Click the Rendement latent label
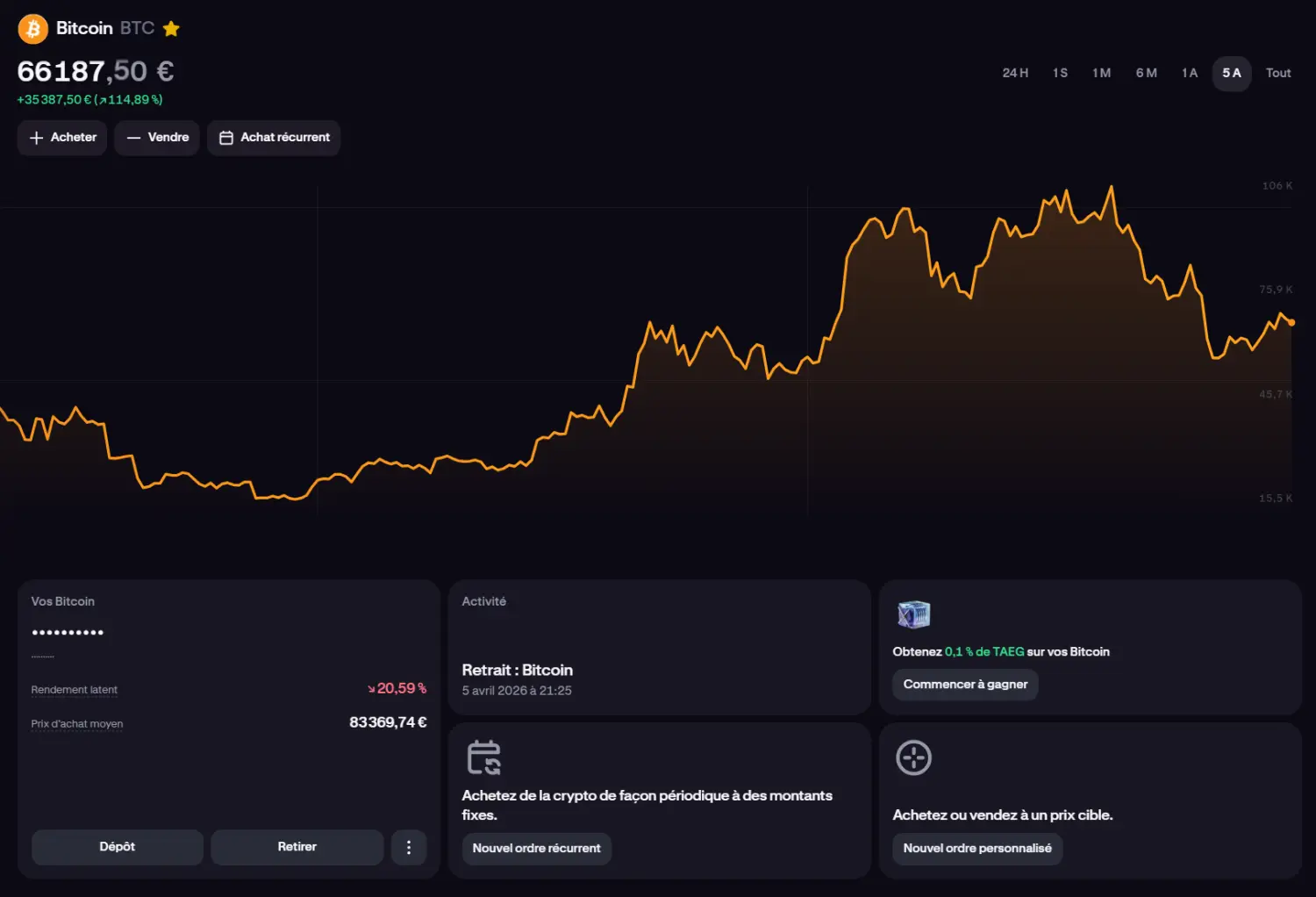The height and width of the screenshot is (897, 1316). click(75, 690)
